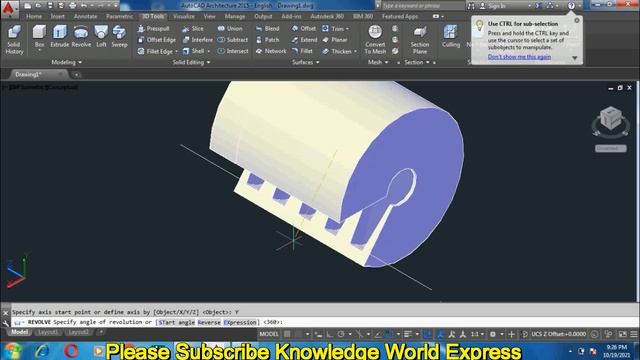The height and width of the screenshot is (360, 640).
Task: Focus the keyword search box
Action: click(422, 6)
